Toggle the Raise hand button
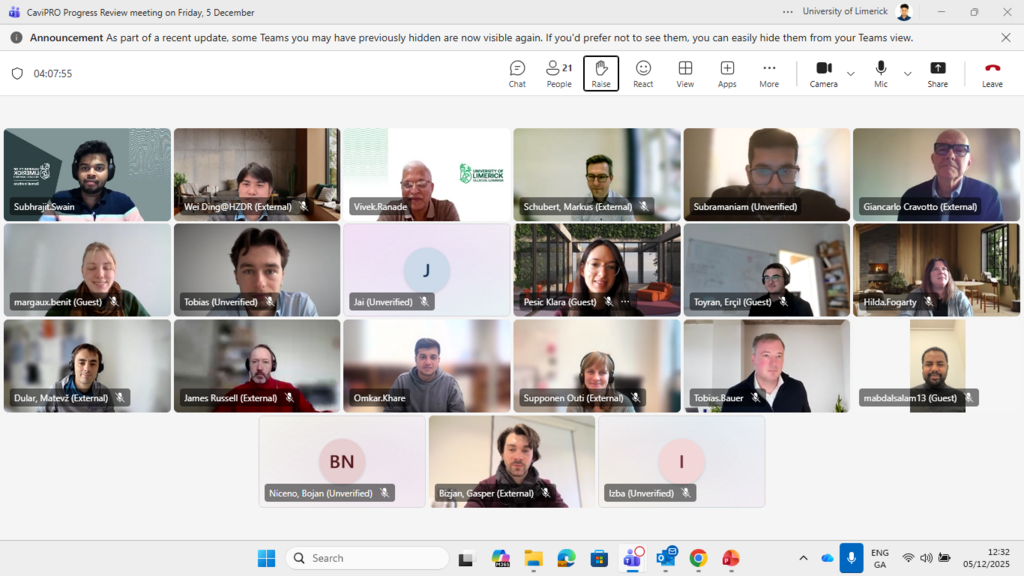 click(x=601, y=73)
